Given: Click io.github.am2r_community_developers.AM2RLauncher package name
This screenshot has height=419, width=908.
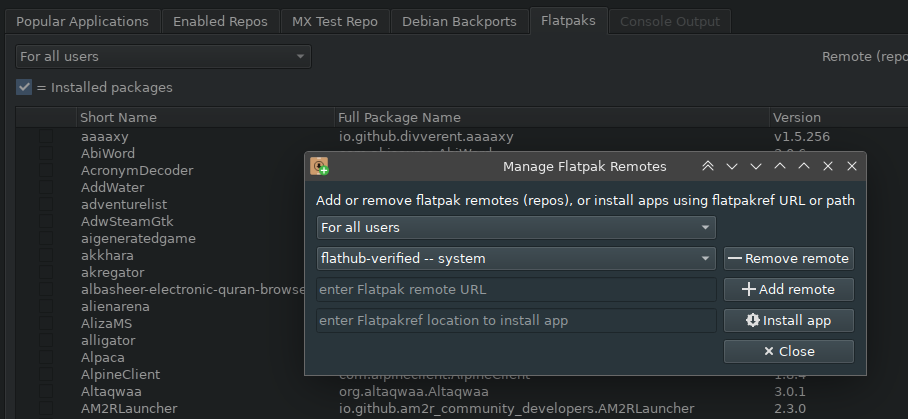Looking at the screenshot, I should click(x=517, y=409).
